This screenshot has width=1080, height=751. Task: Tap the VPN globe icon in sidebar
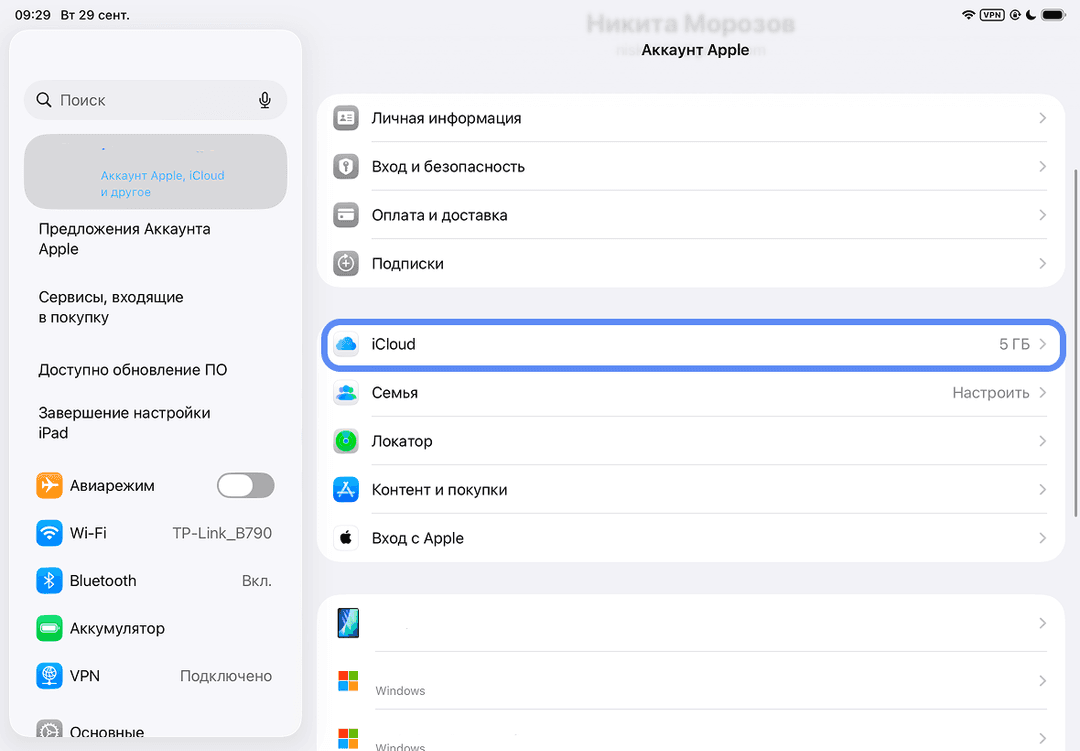[x=49, y=676]
